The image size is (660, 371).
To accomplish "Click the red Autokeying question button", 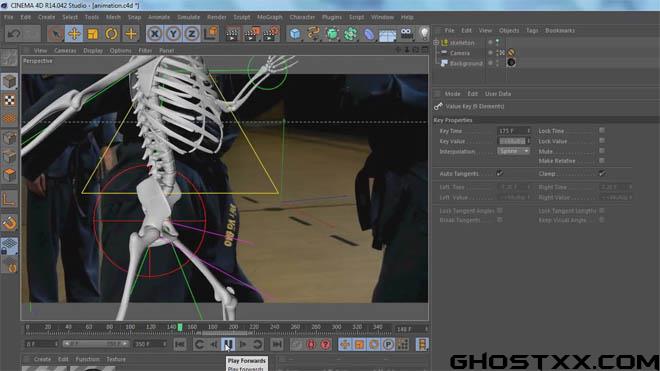I will pyautogui.click(x=325, y=344).
